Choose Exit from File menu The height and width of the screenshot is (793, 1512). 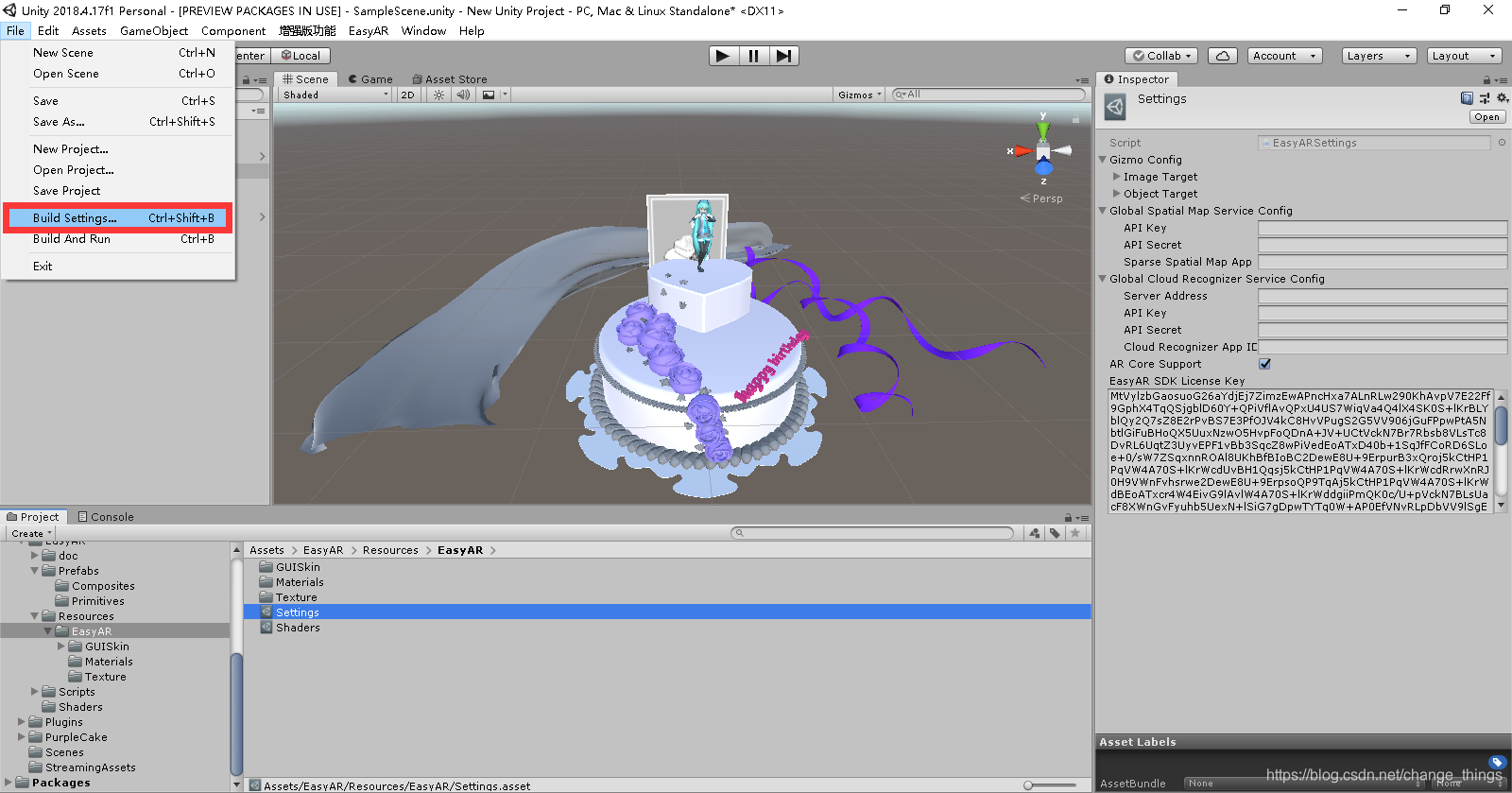pyautogui.click(x=119, y=267)
